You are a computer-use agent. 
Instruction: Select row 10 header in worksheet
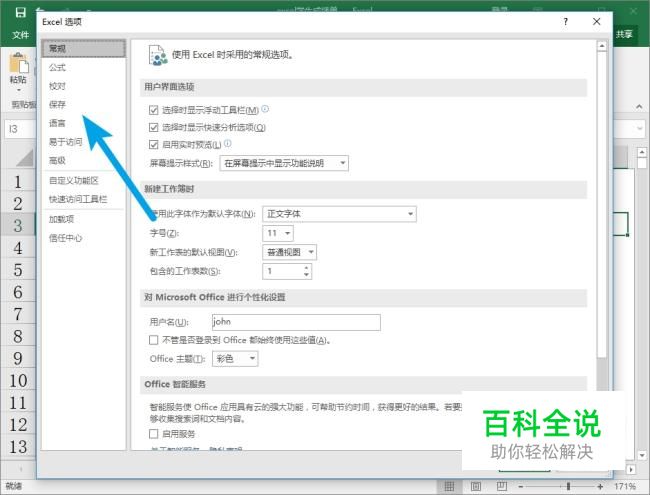(x=18, y=381)
